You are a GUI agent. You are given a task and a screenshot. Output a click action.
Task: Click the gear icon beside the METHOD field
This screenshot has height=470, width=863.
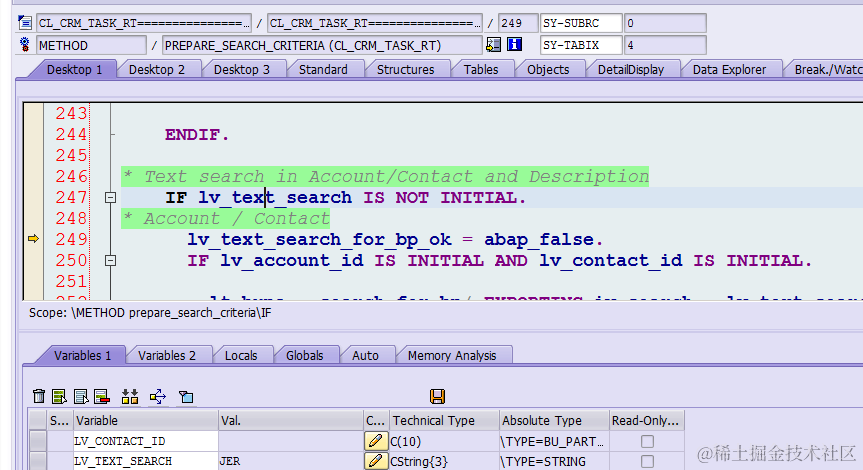click(x=25, y=45)
